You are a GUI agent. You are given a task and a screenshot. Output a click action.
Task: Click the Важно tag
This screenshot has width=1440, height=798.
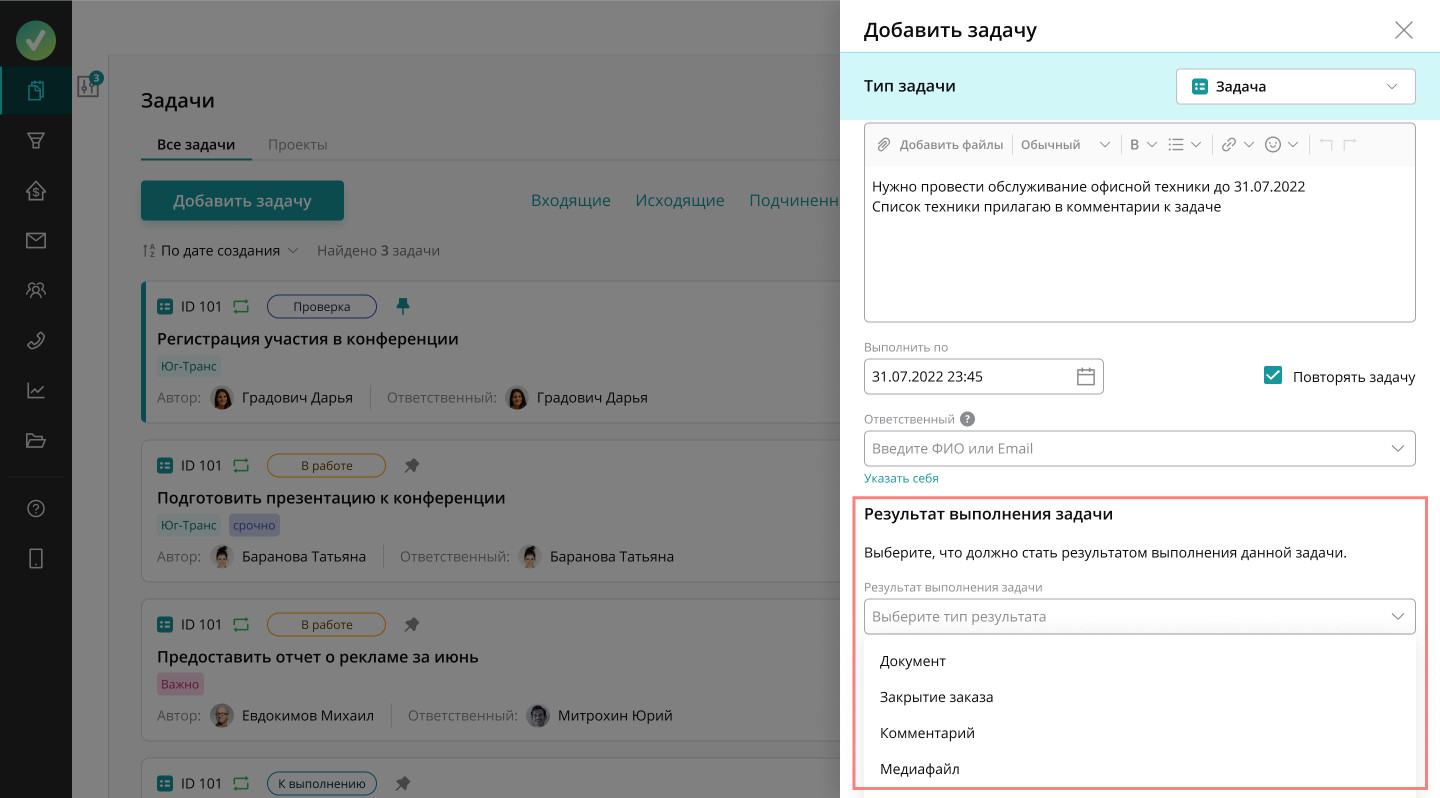point(180,684)
